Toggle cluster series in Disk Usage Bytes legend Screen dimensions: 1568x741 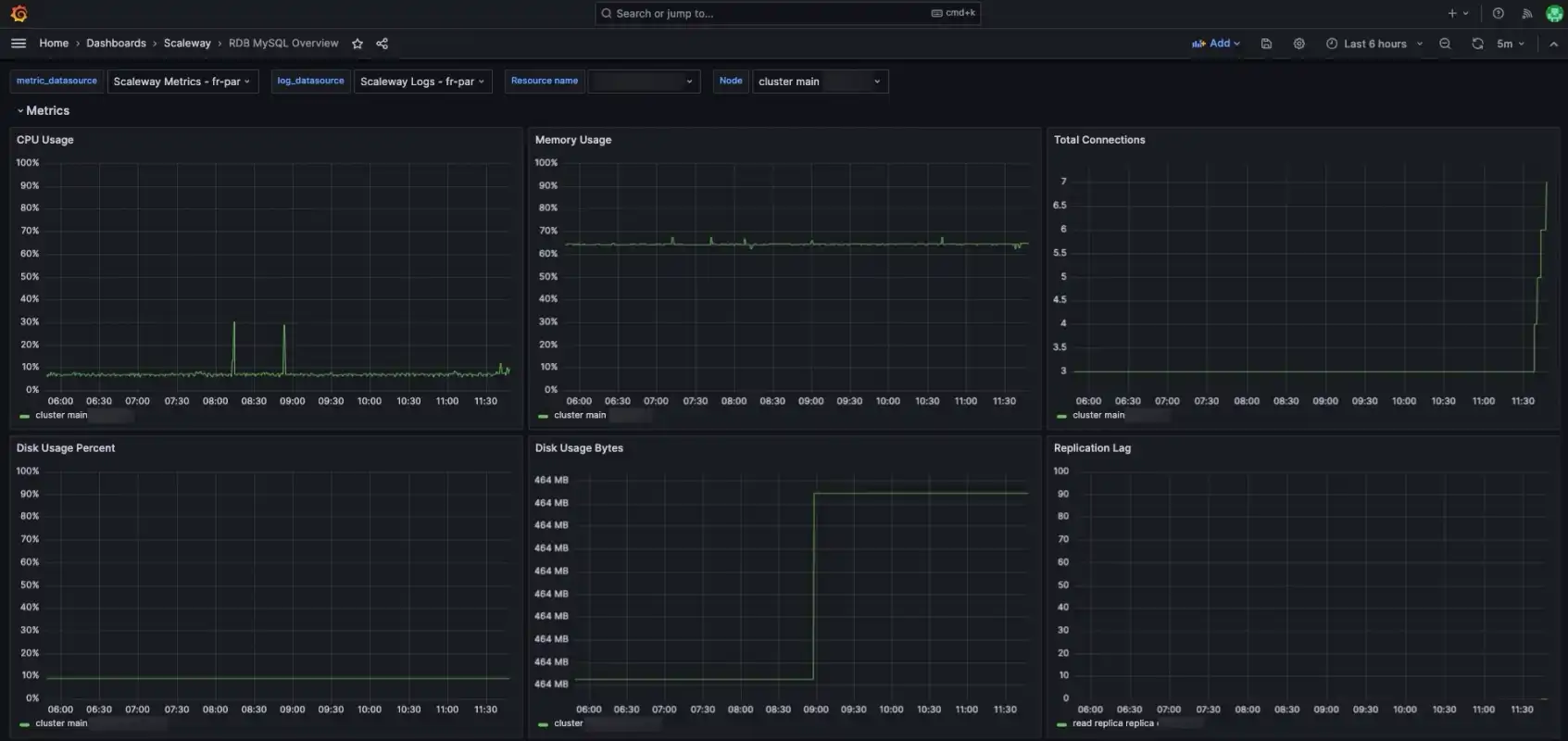[569, 724]
